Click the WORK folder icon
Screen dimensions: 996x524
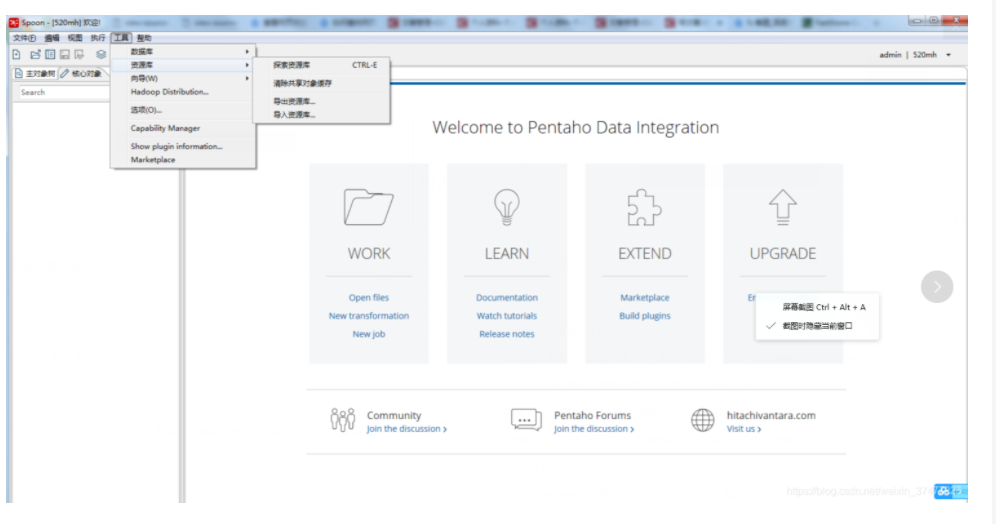pyautogui.click(x=368, y=207)
